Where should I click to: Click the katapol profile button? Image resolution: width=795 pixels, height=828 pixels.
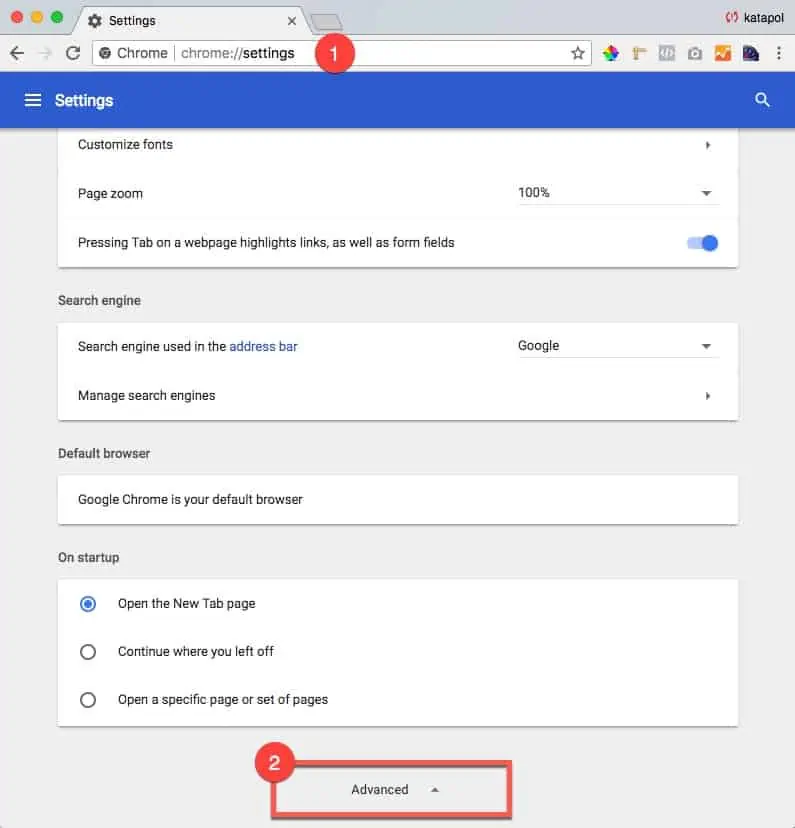755,18
